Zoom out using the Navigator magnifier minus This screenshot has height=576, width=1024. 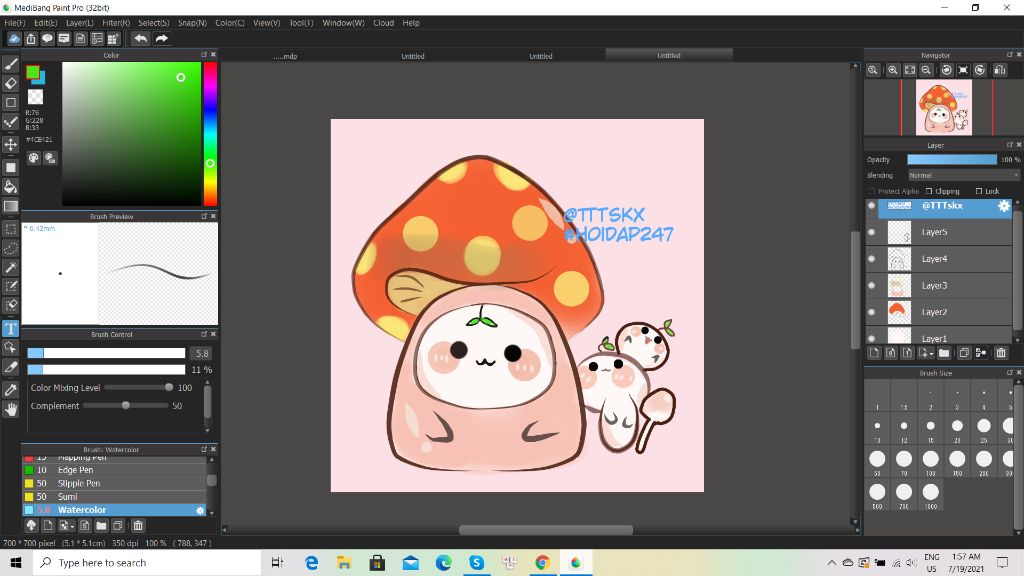coord(926,70)
